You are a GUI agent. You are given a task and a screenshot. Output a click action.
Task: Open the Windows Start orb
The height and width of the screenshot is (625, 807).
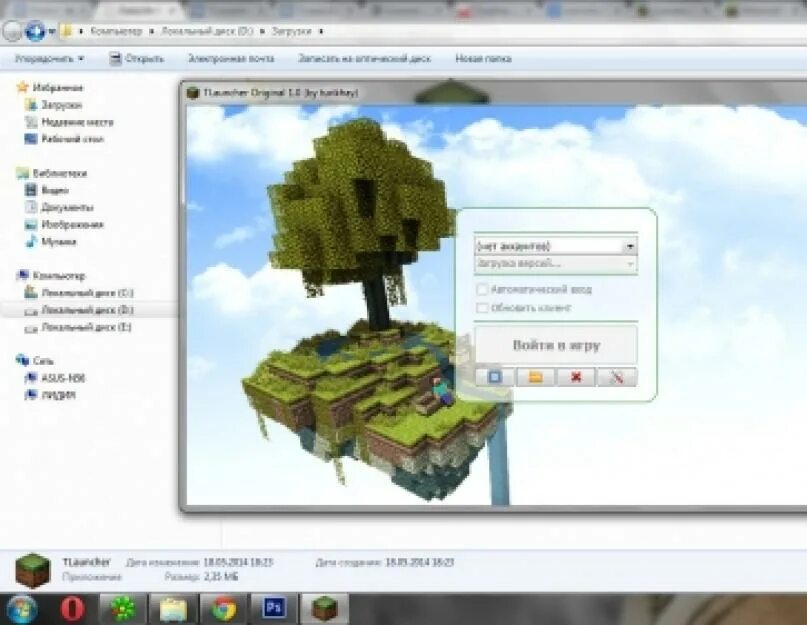tap(22, 609)
